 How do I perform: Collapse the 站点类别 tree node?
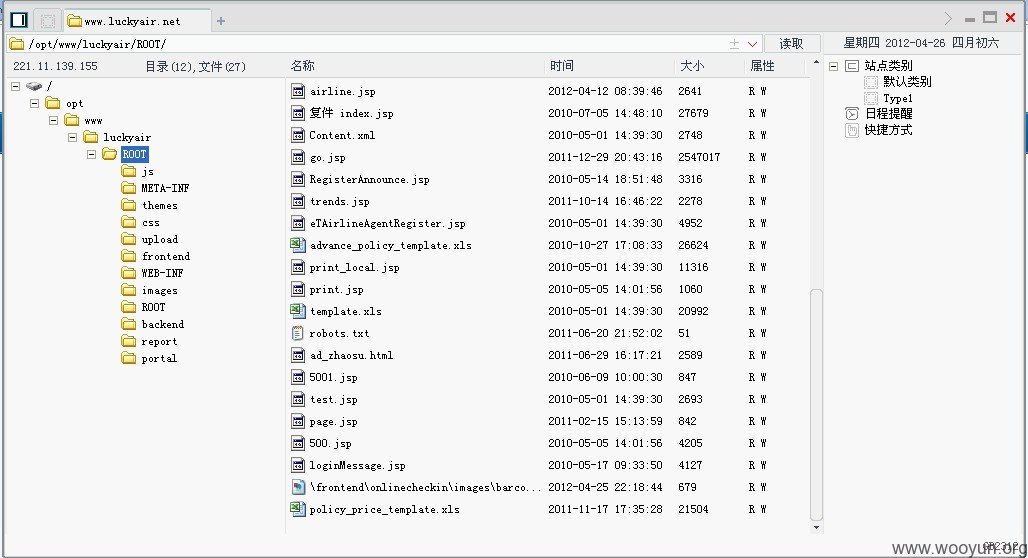pyautogui.click(x=833, y=66)
